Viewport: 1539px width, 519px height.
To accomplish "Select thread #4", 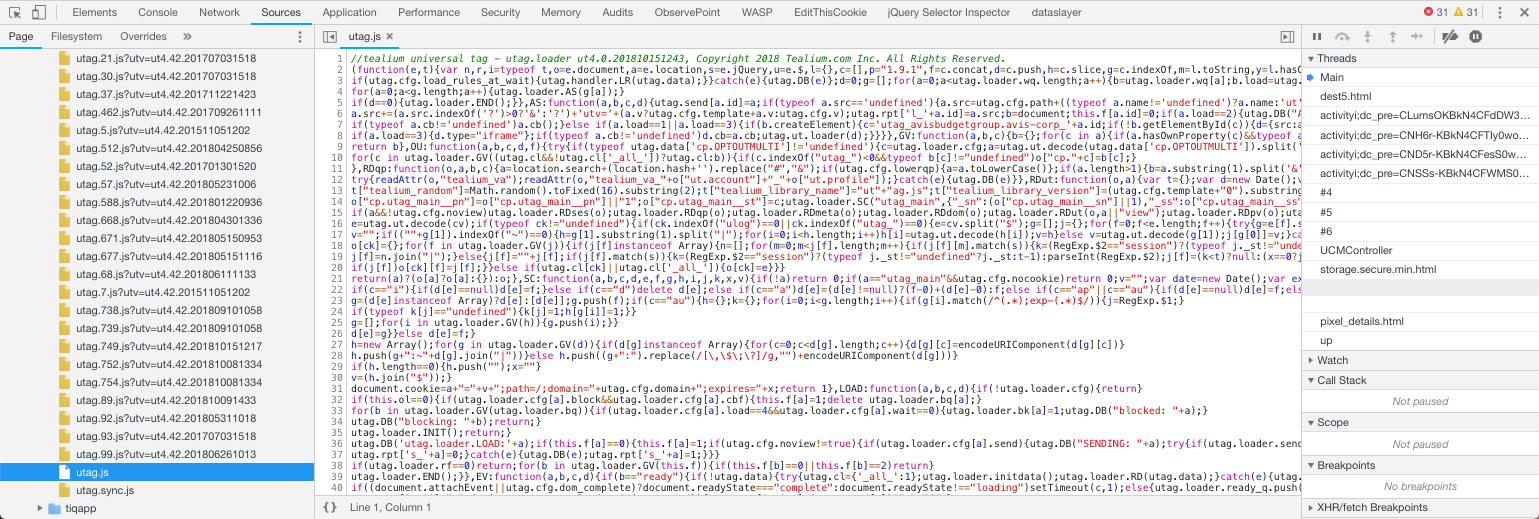I will [1420, 192].
